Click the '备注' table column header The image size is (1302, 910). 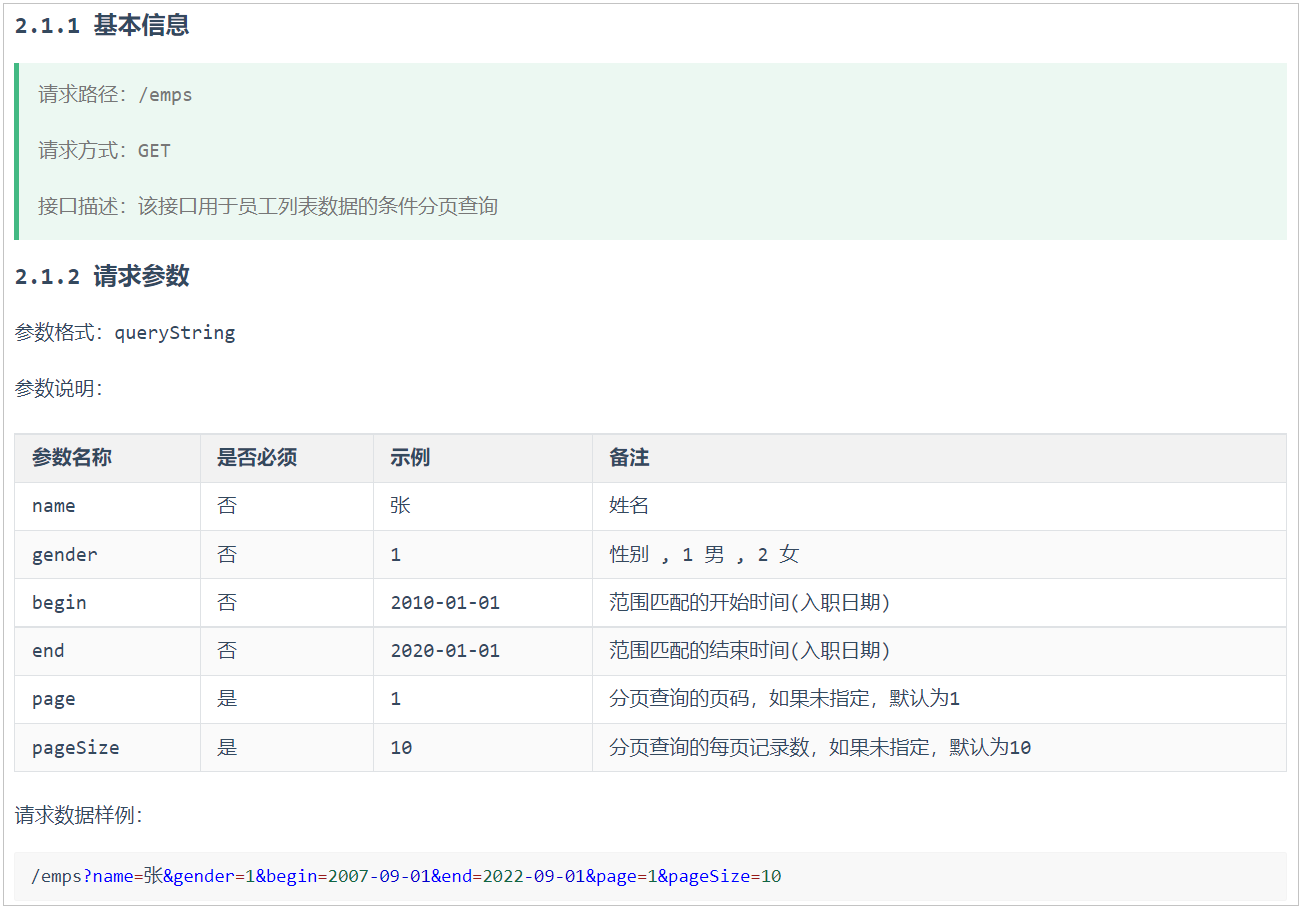tap(629, 458)
